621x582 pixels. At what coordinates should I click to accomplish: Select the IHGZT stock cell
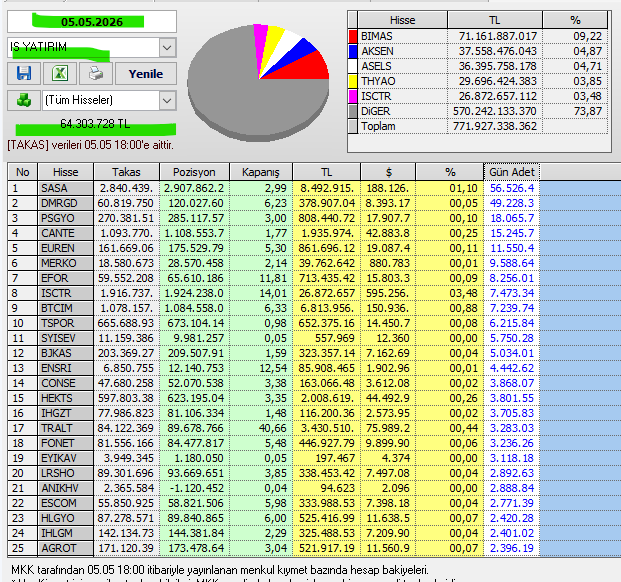coord(66,413)
